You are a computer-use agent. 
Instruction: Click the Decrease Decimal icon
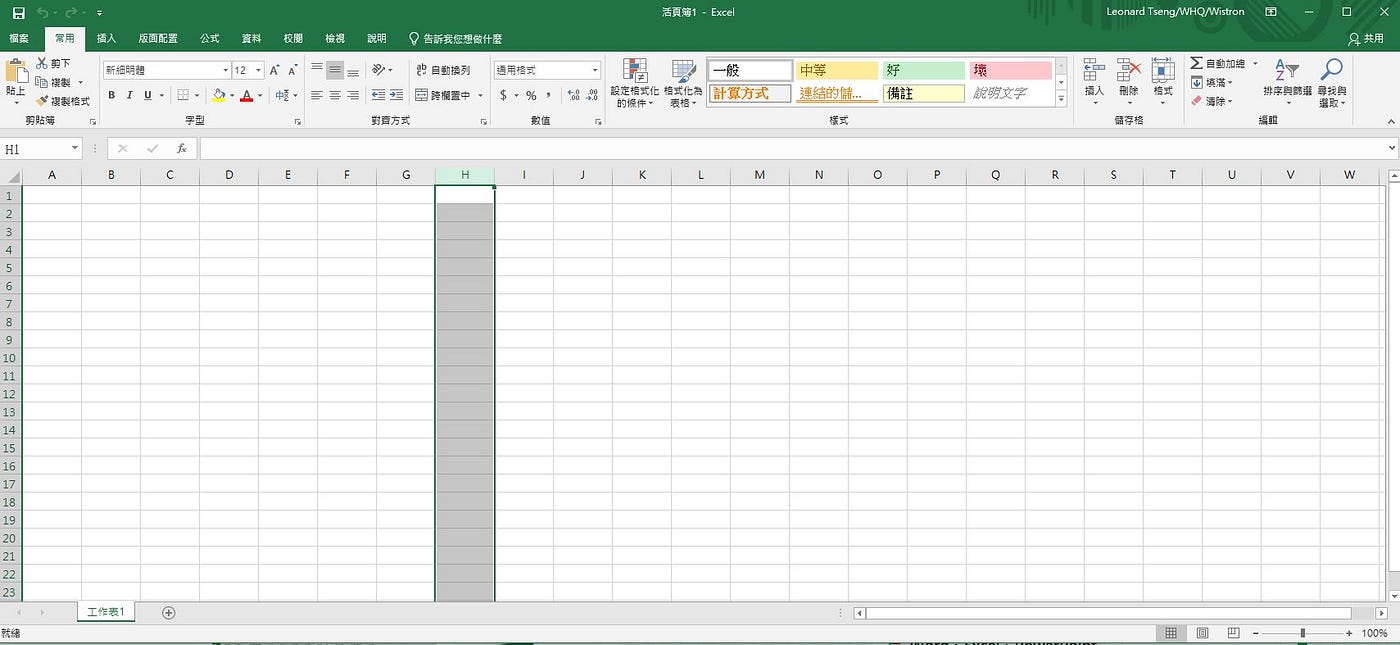click(591, 95)
